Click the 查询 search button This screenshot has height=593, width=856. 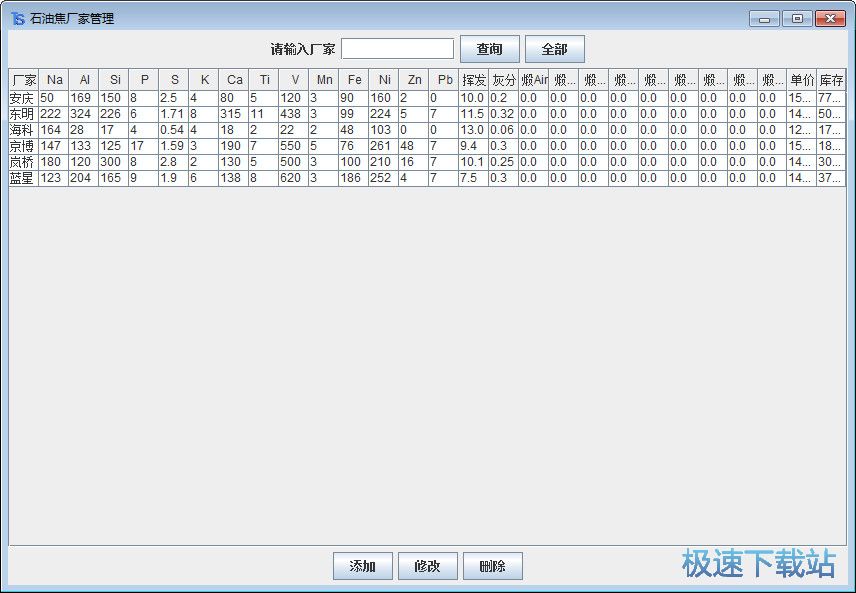tap(489, 47)
